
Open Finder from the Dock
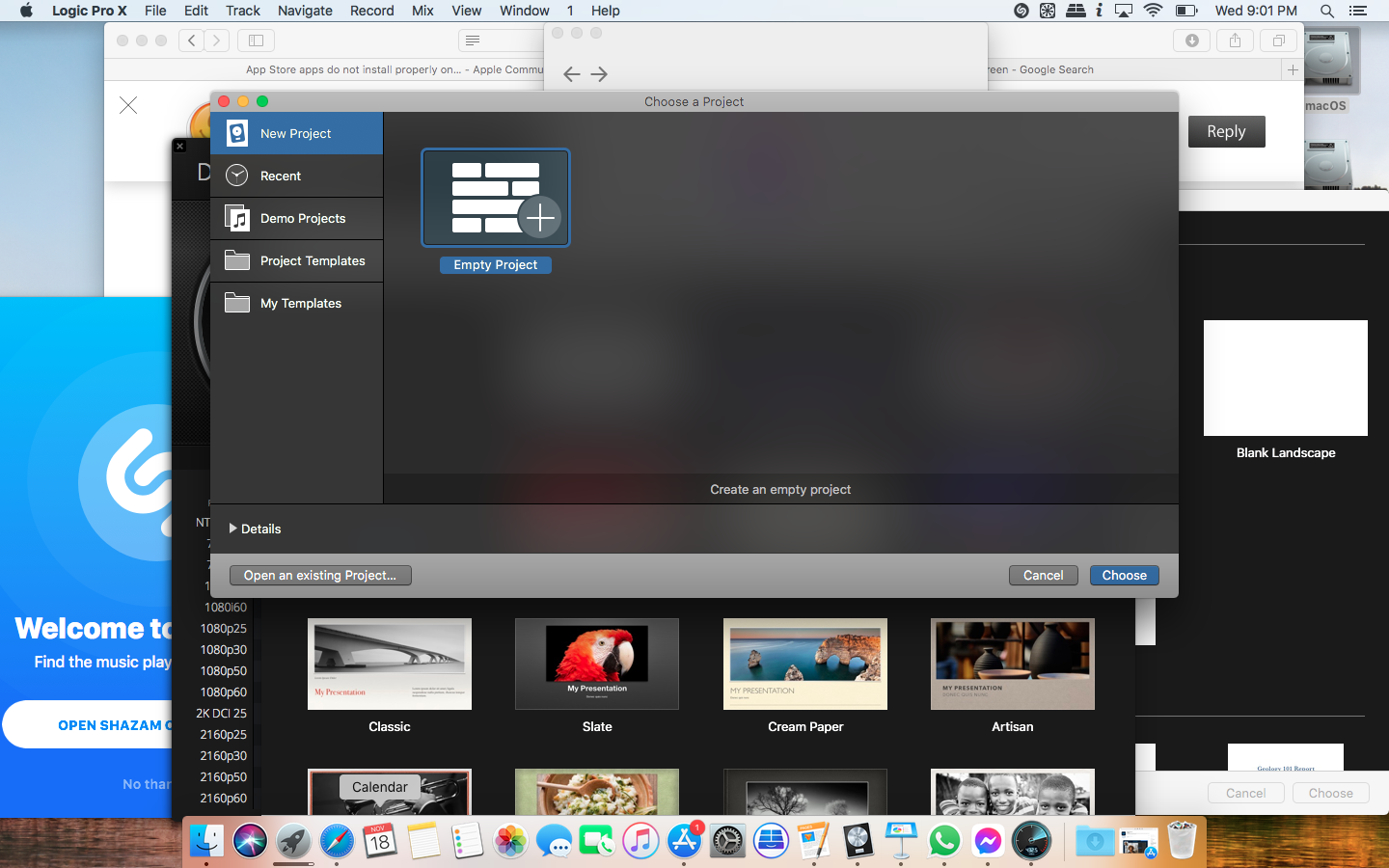click(x=206, y=841)
